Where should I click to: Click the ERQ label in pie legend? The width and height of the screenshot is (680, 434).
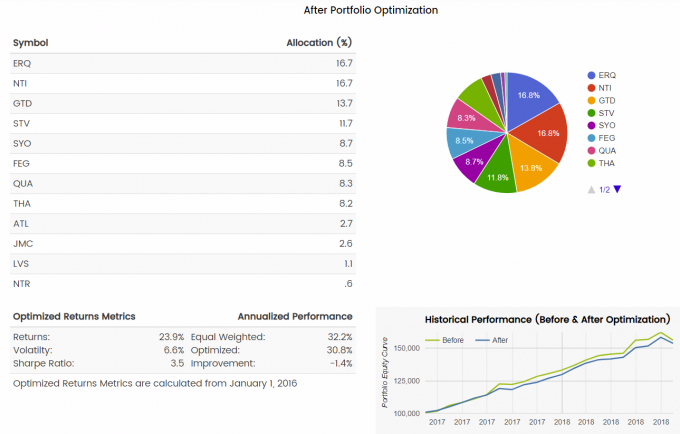[607, 75]
